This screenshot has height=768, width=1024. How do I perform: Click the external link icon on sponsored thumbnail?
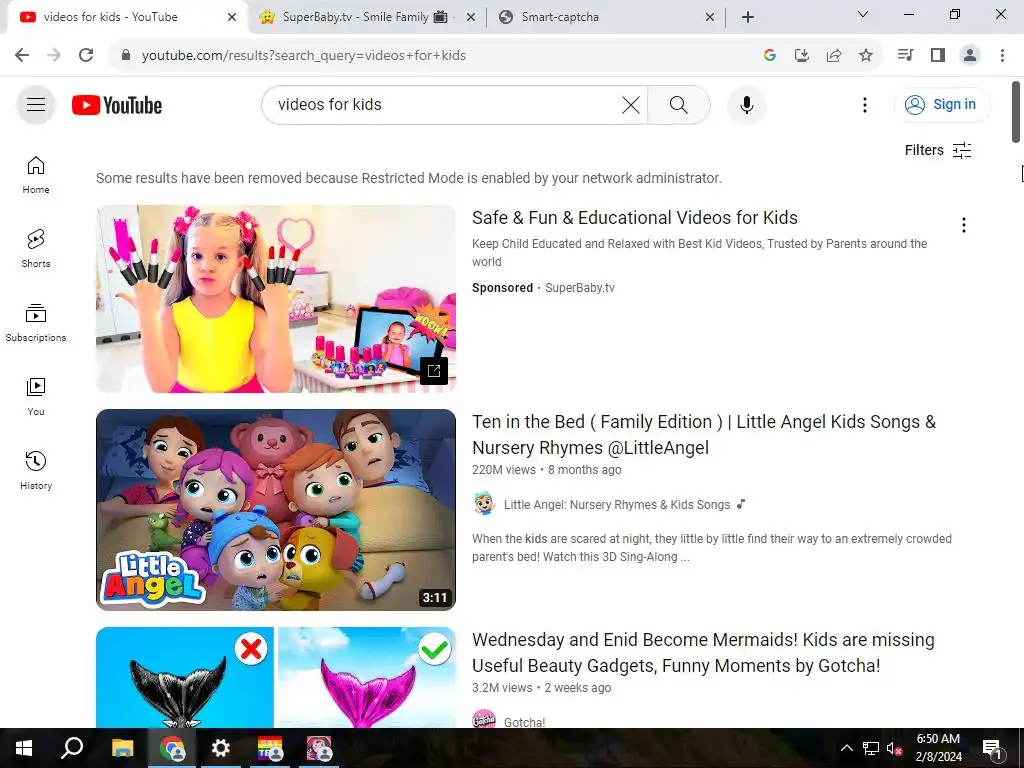434,371
